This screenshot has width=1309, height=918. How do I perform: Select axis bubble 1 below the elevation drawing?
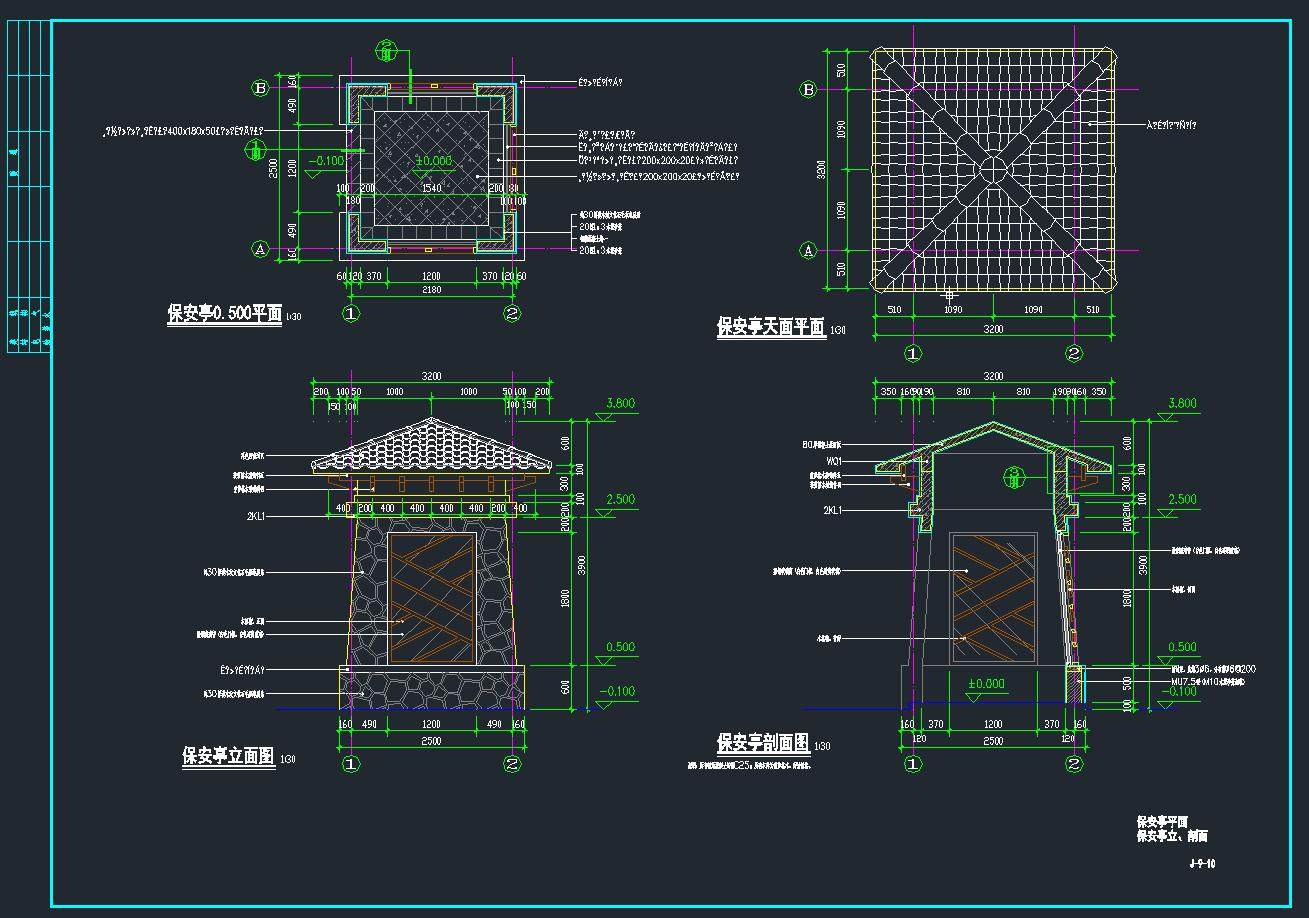pos(351,764)
